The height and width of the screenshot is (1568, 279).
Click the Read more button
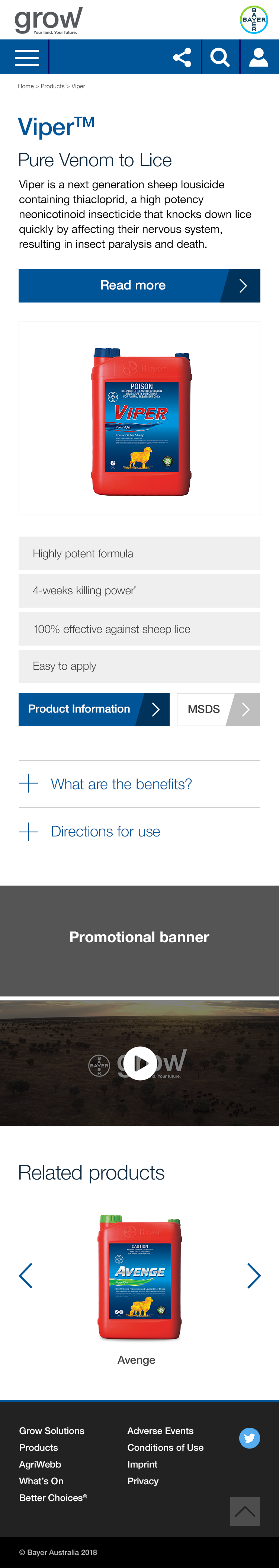[139, 285]
